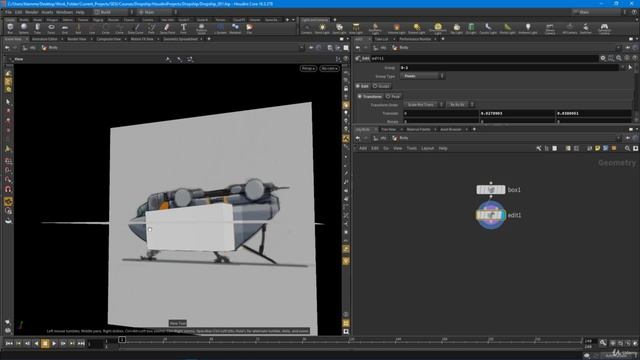Click the Group input field

pos(509,67)
